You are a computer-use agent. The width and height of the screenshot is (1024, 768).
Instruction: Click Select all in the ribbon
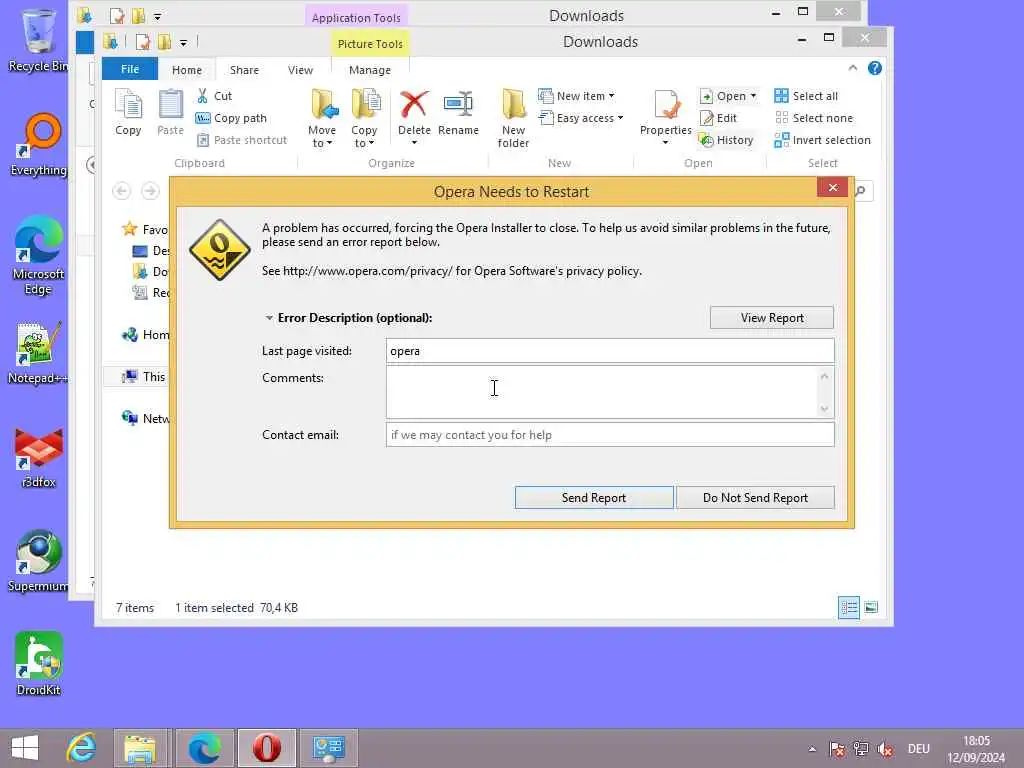tap(806, 96)
